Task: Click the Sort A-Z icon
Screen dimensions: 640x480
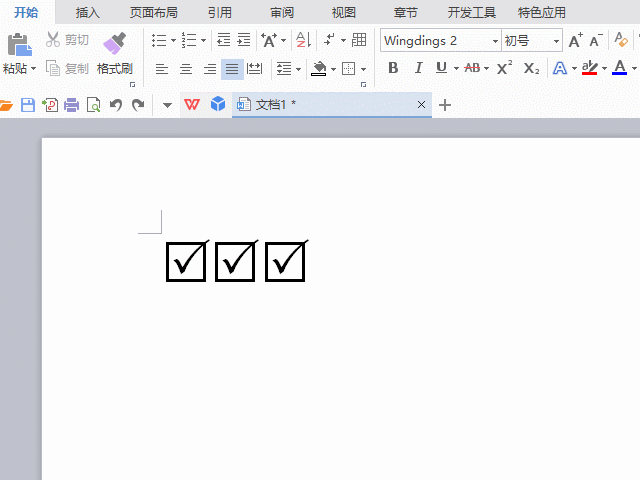Action: [303, 40]
